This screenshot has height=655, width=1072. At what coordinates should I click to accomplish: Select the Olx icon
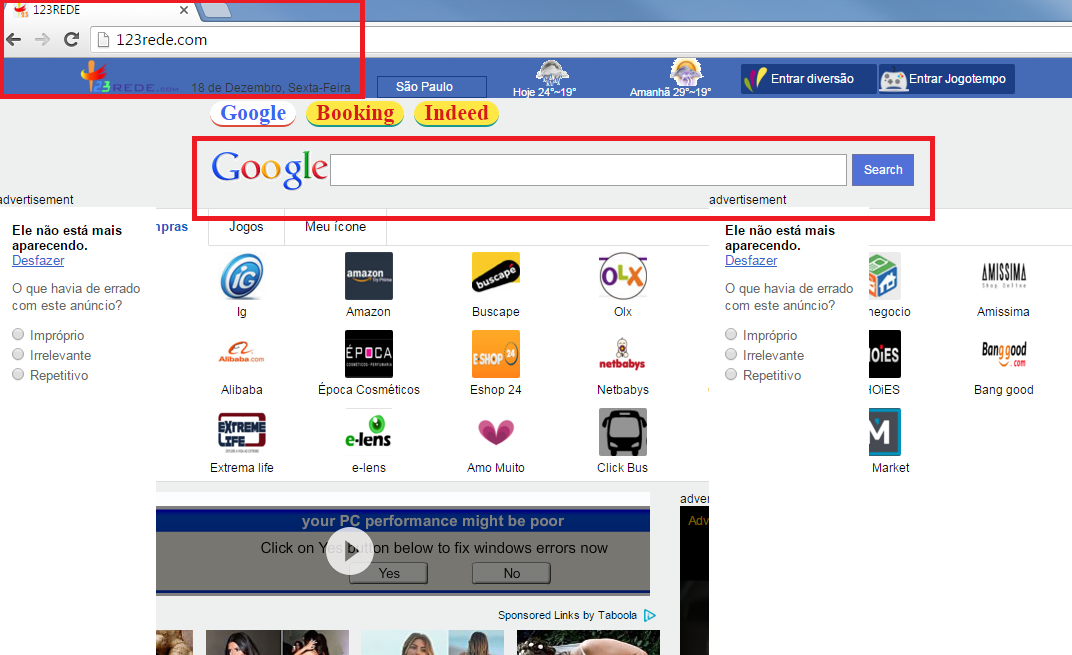coord(622,276)
